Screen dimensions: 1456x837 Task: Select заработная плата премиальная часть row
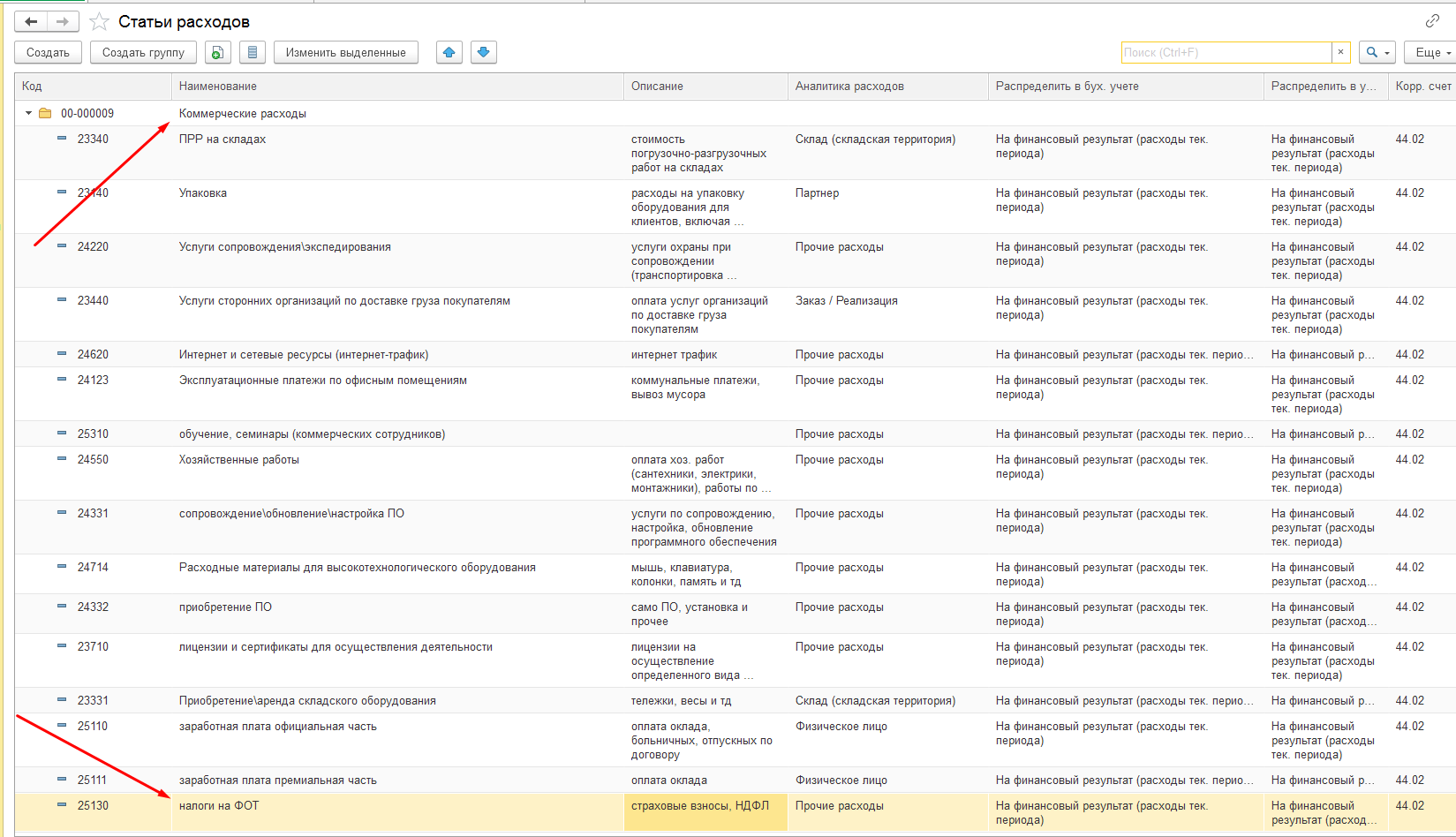(x=735, y=780)
